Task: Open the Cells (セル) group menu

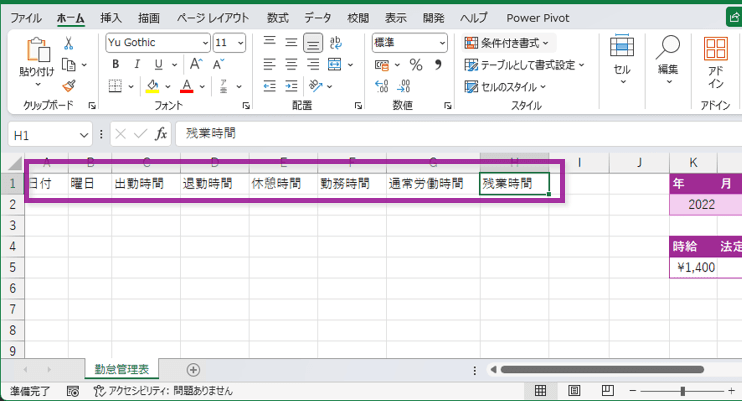Action: pyautogui.click(x=622, y=59)
